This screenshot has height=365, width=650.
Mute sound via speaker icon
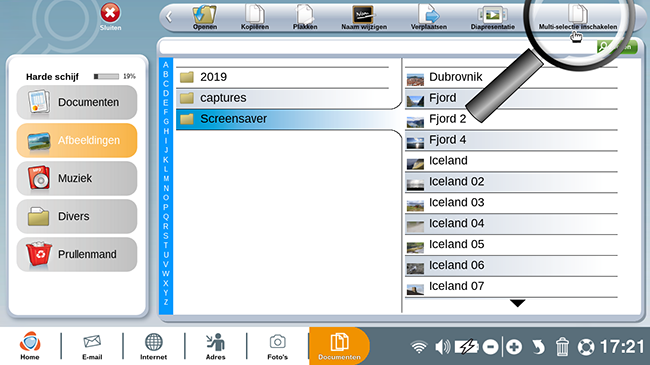click(442, 347)
